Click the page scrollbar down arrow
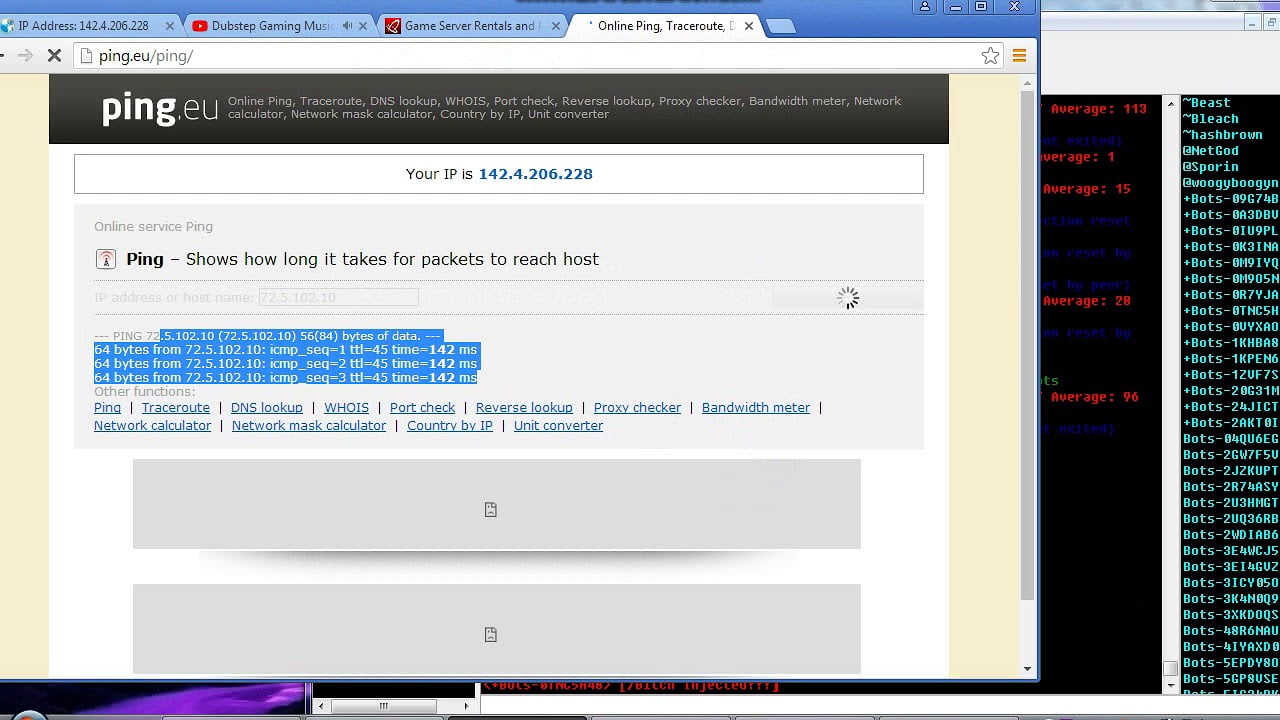The height and width of the screenshot is (720, 1280). 1027,669
